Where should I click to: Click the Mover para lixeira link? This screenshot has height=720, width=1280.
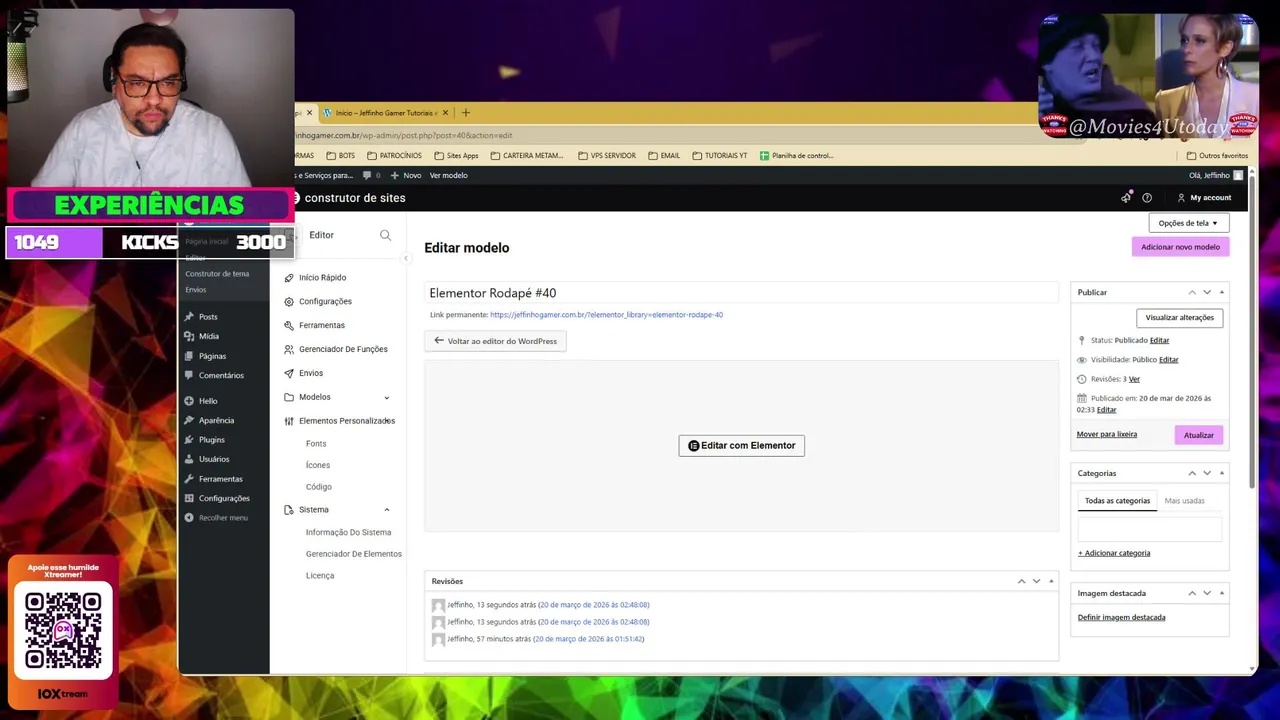[x=1106, y=435]
